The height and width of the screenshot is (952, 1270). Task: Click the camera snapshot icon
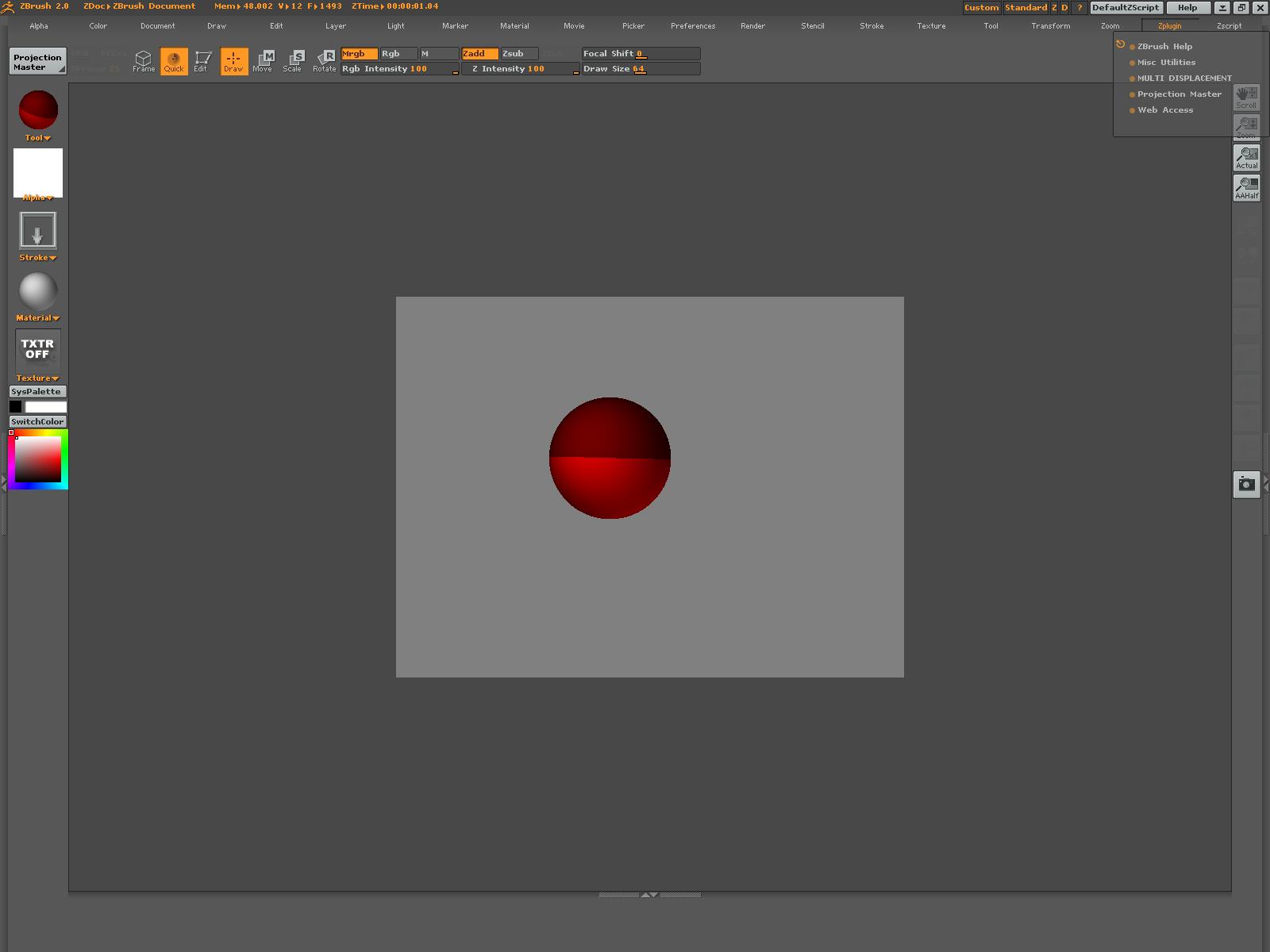[x=1246, y=484]
